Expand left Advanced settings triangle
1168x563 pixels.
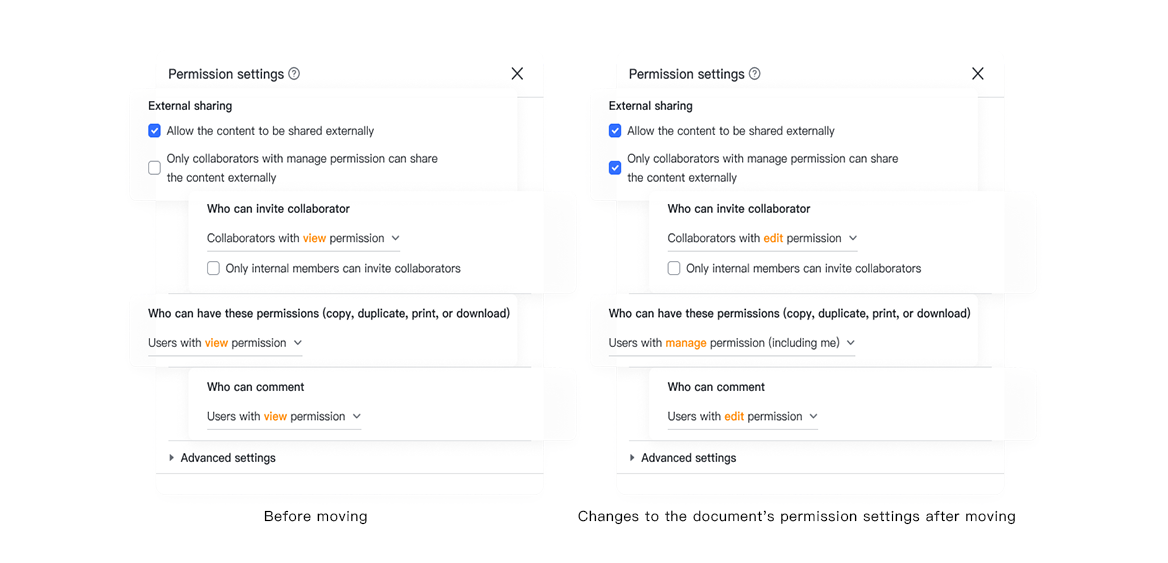pos(172,458)
